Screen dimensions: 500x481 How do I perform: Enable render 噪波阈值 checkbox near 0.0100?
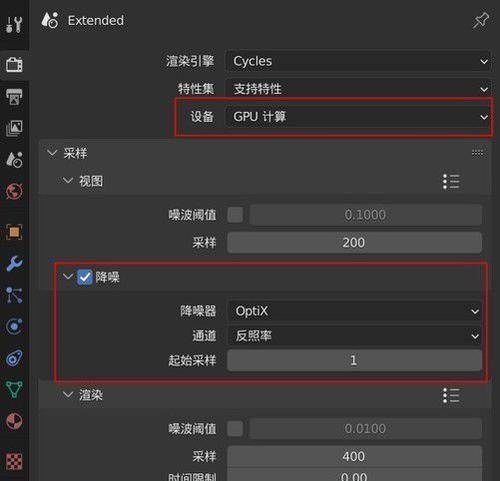pos(235,429)
